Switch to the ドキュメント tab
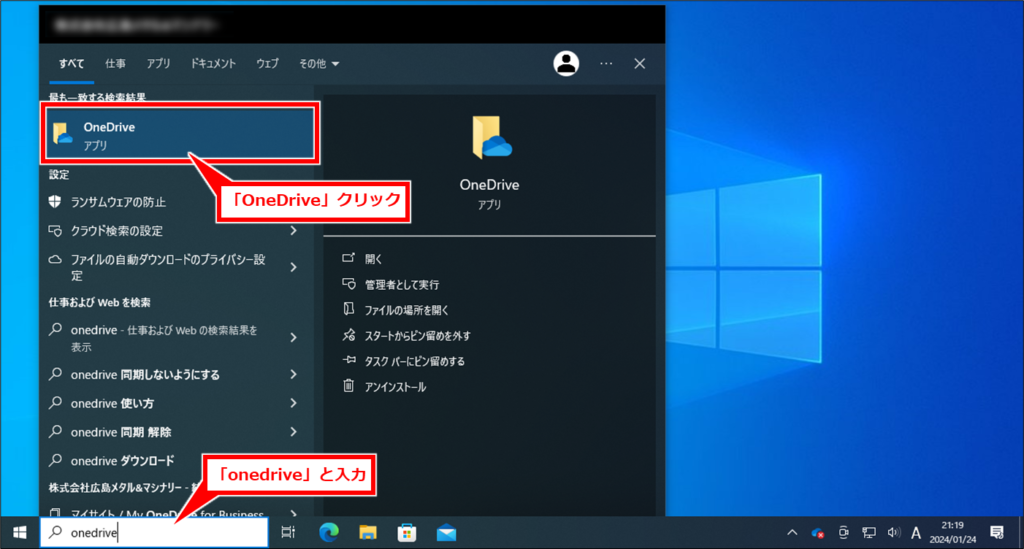This screenshot has height=549, width=1024. pos(213,63)
